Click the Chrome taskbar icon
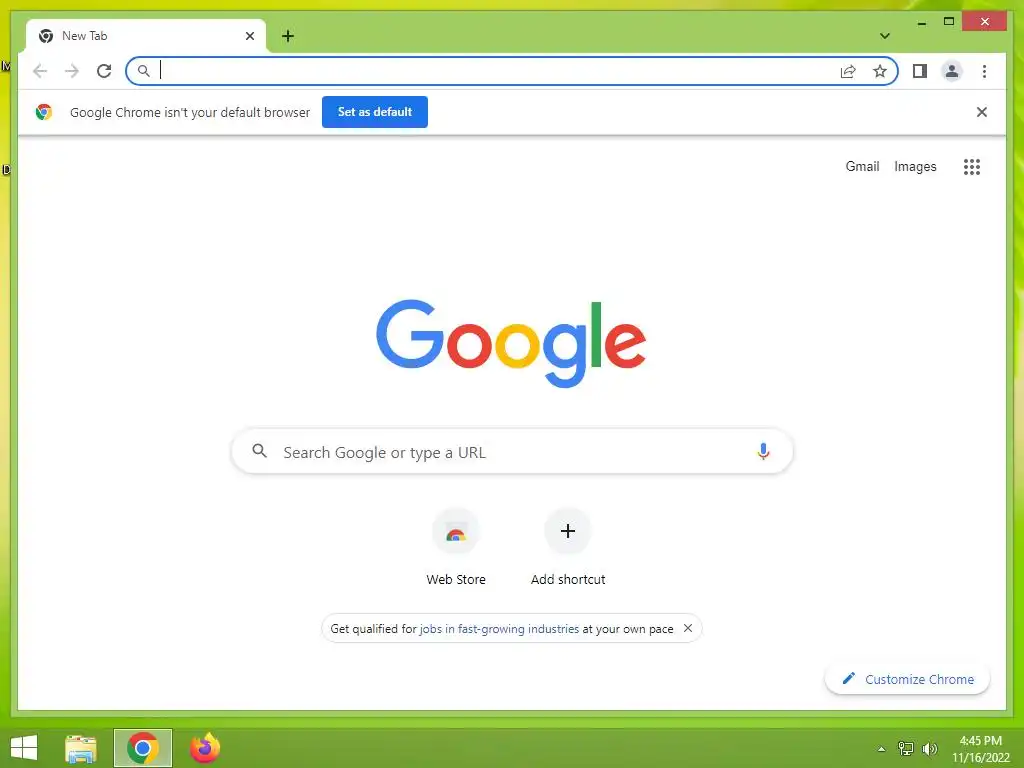The image size is (1024, 768). (142, 748)
